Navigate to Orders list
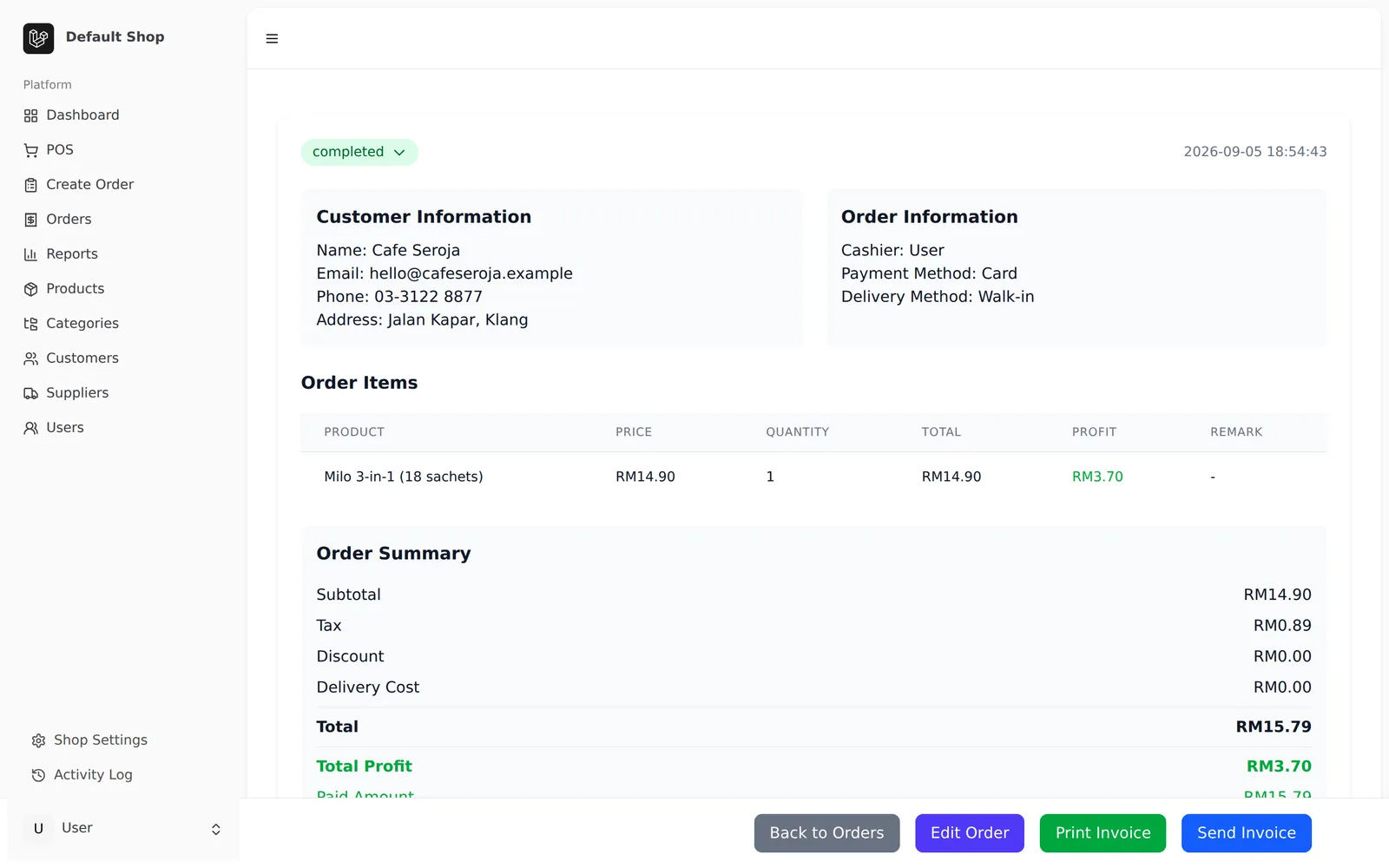1389x868 pixels. [x=122, y=219]
